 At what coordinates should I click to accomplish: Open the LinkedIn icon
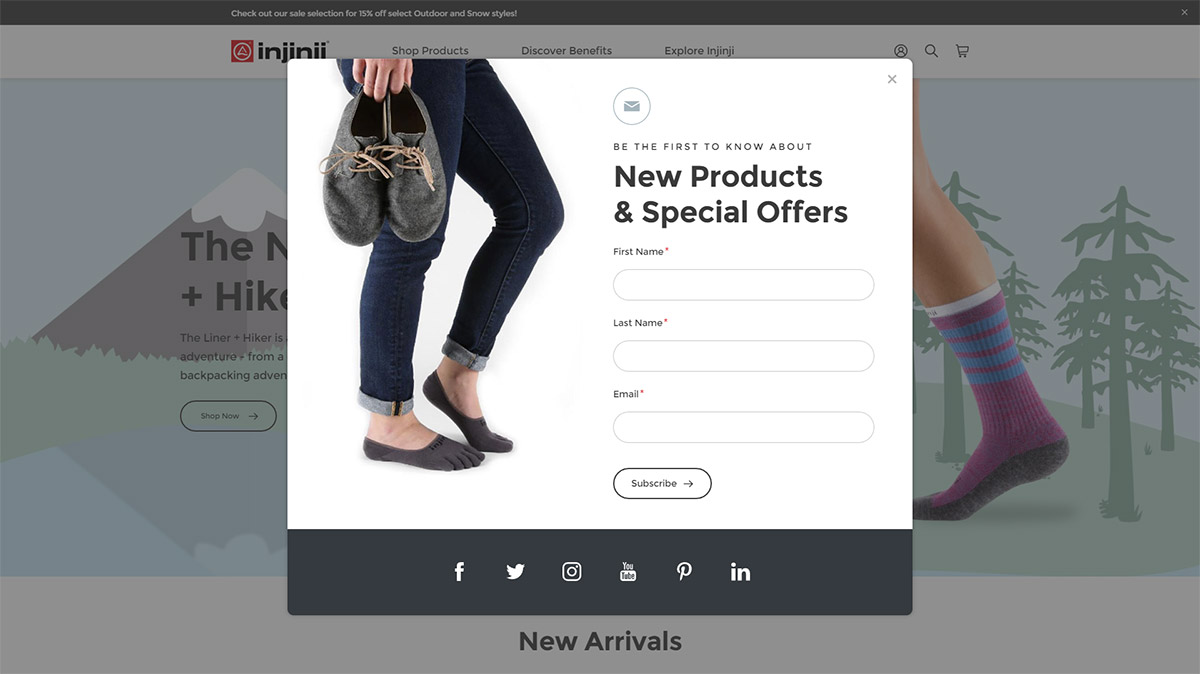[740, 572]
